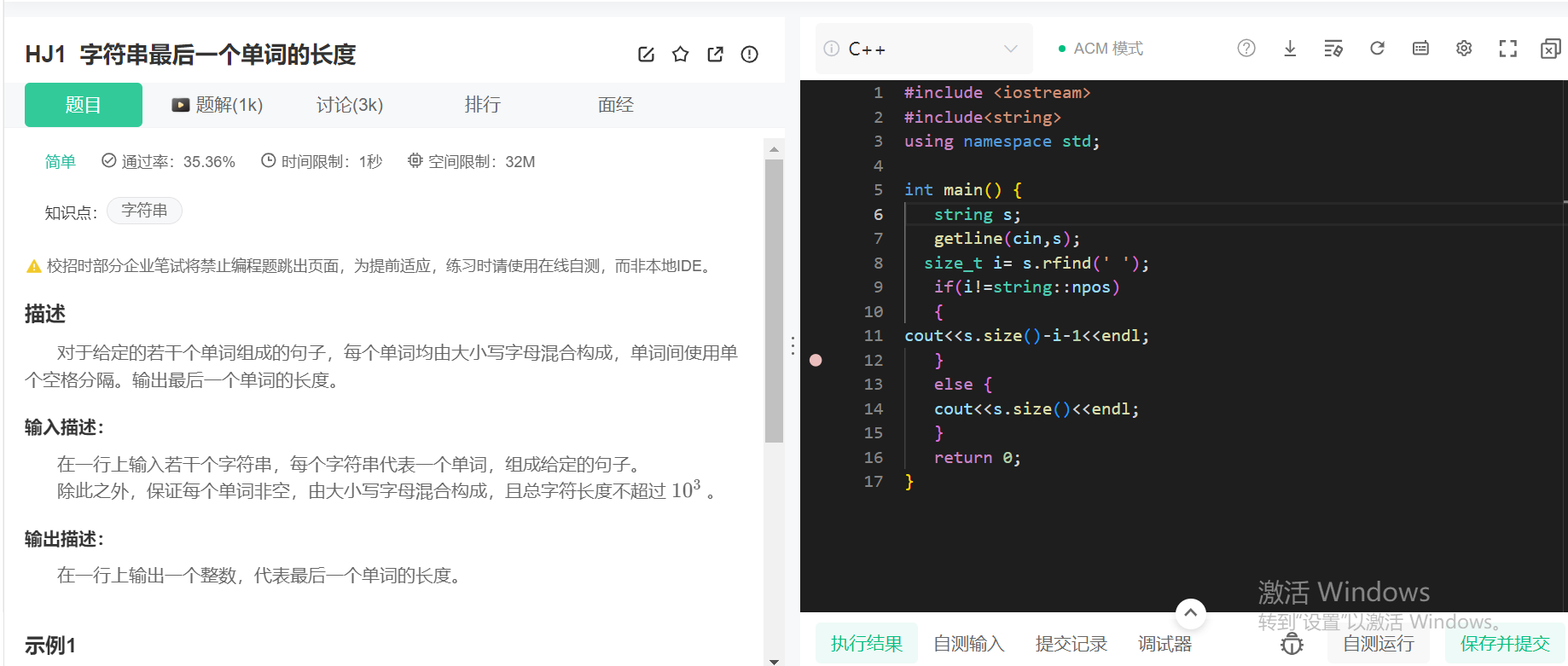Open the help question mark icon
Screen dimensions: 1568x666
pyautogui.click(x=1246, y=49)
